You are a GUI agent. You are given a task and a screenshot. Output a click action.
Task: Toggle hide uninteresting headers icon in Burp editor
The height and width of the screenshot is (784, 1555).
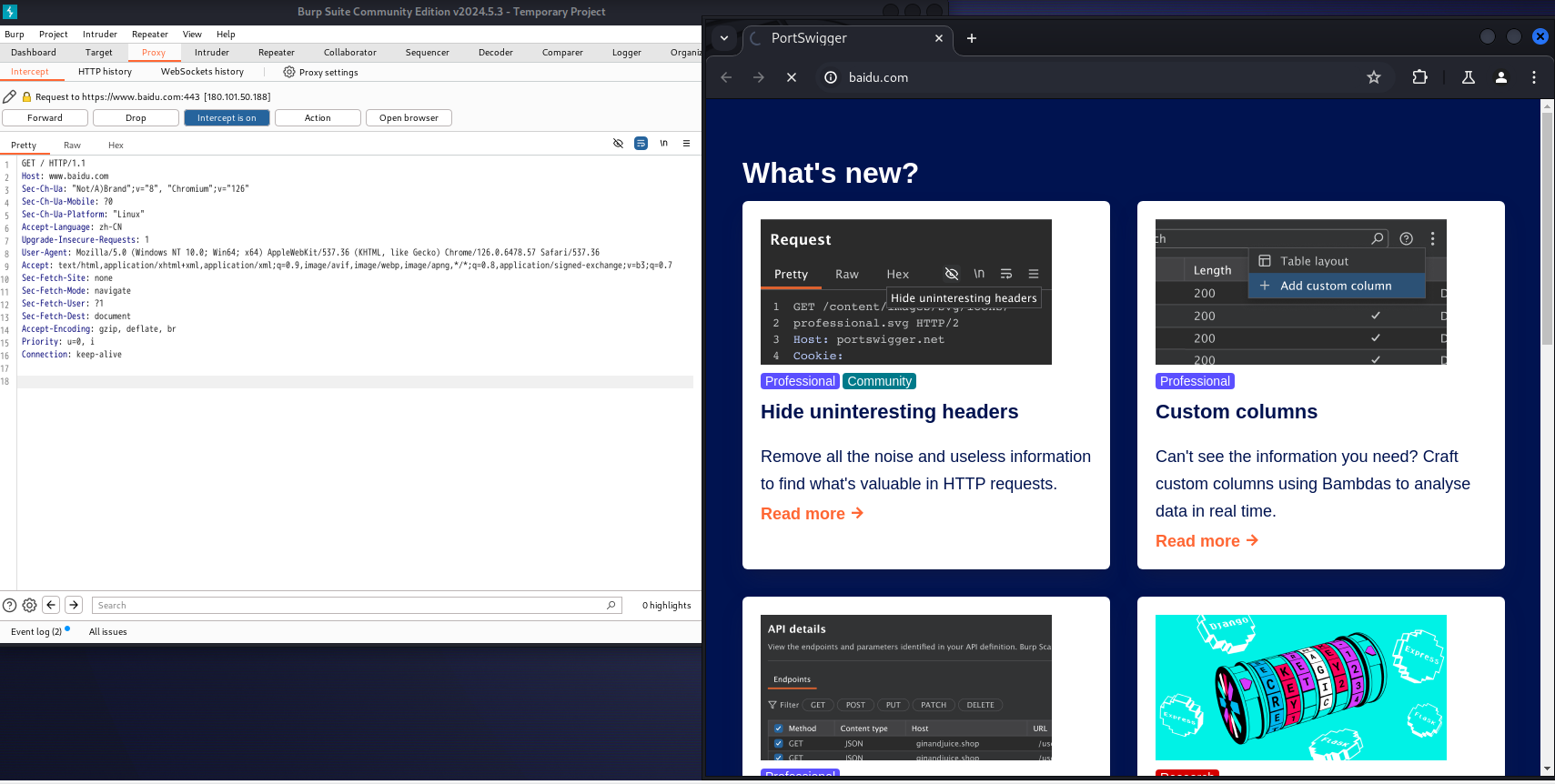pos(618,144)
